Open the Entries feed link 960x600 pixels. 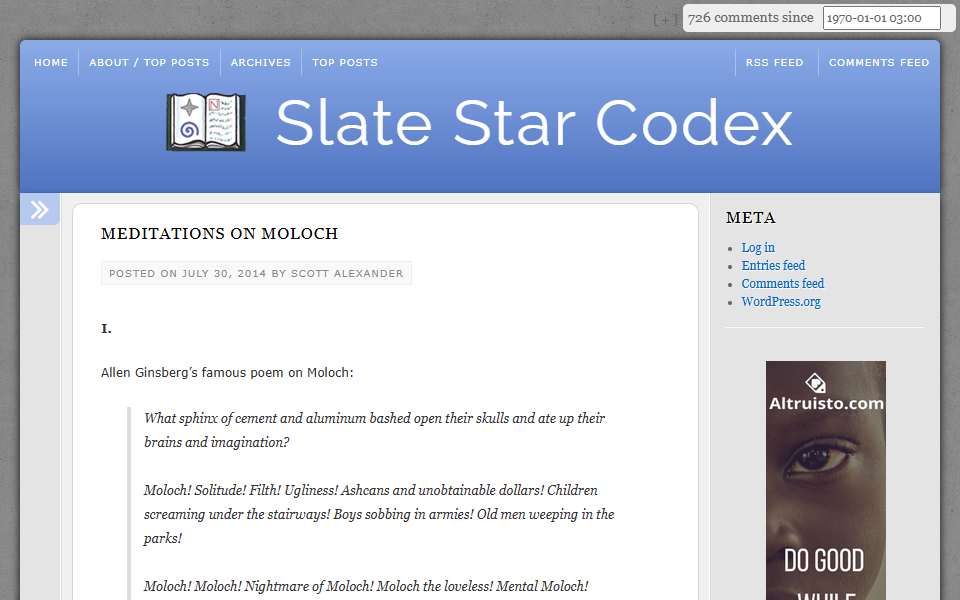(773, 265)
